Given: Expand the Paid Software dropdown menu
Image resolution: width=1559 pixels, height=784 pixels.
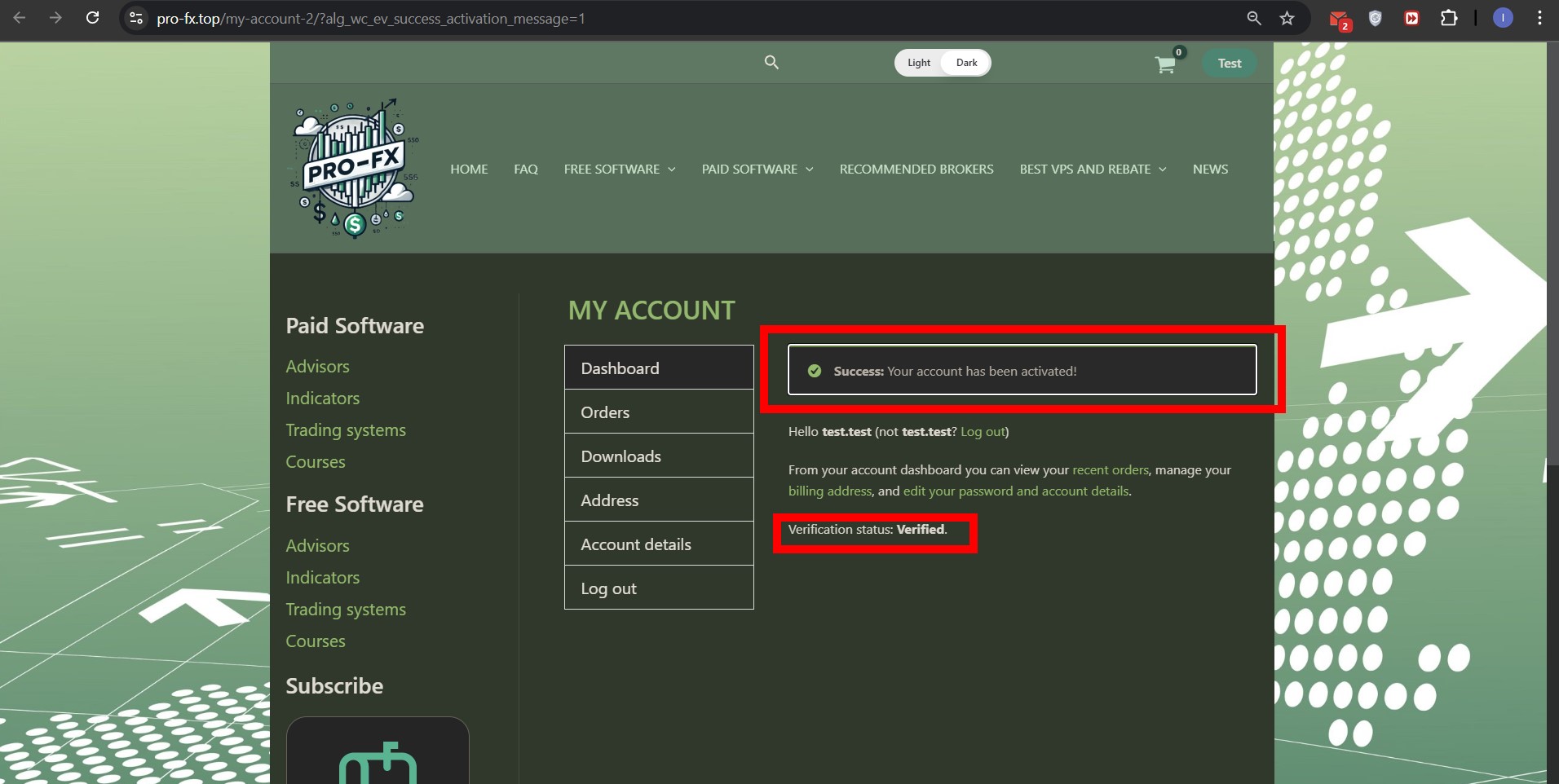Looking at the screenshot, I should click(x=757, y=170).
